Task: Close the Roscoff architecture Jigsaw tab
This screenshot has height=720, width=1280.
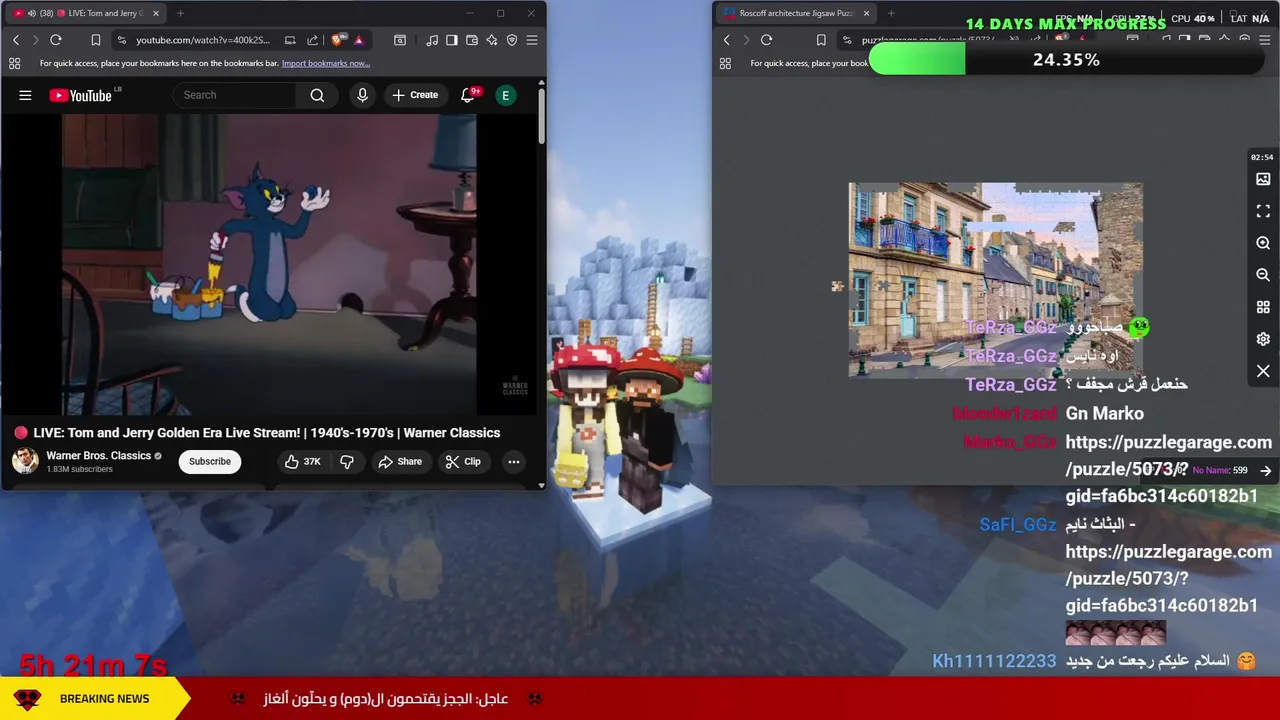Action: pos(866,13)
